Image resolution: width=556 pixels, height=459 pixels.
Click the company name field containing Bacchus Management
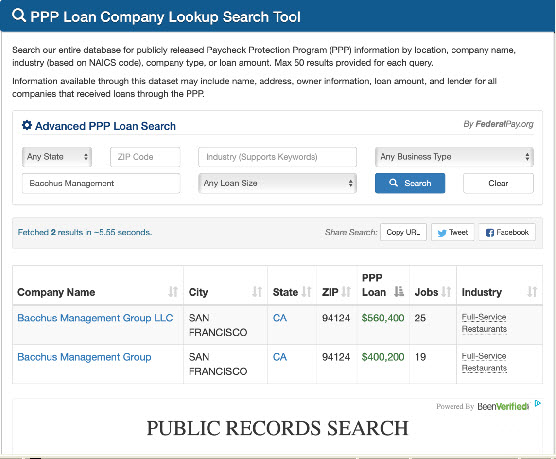101,183
